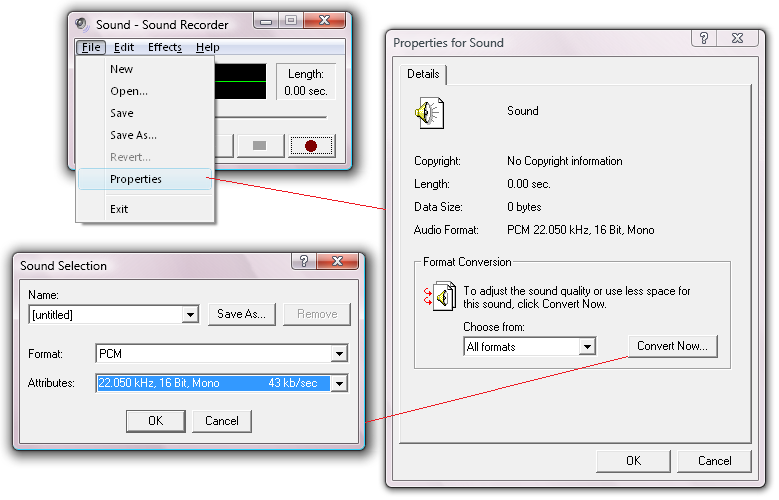Viewport: 779px width, 500px height.
Task: Expand the Name dropdown in Sound Selection
Action: [x=190, y=315]
